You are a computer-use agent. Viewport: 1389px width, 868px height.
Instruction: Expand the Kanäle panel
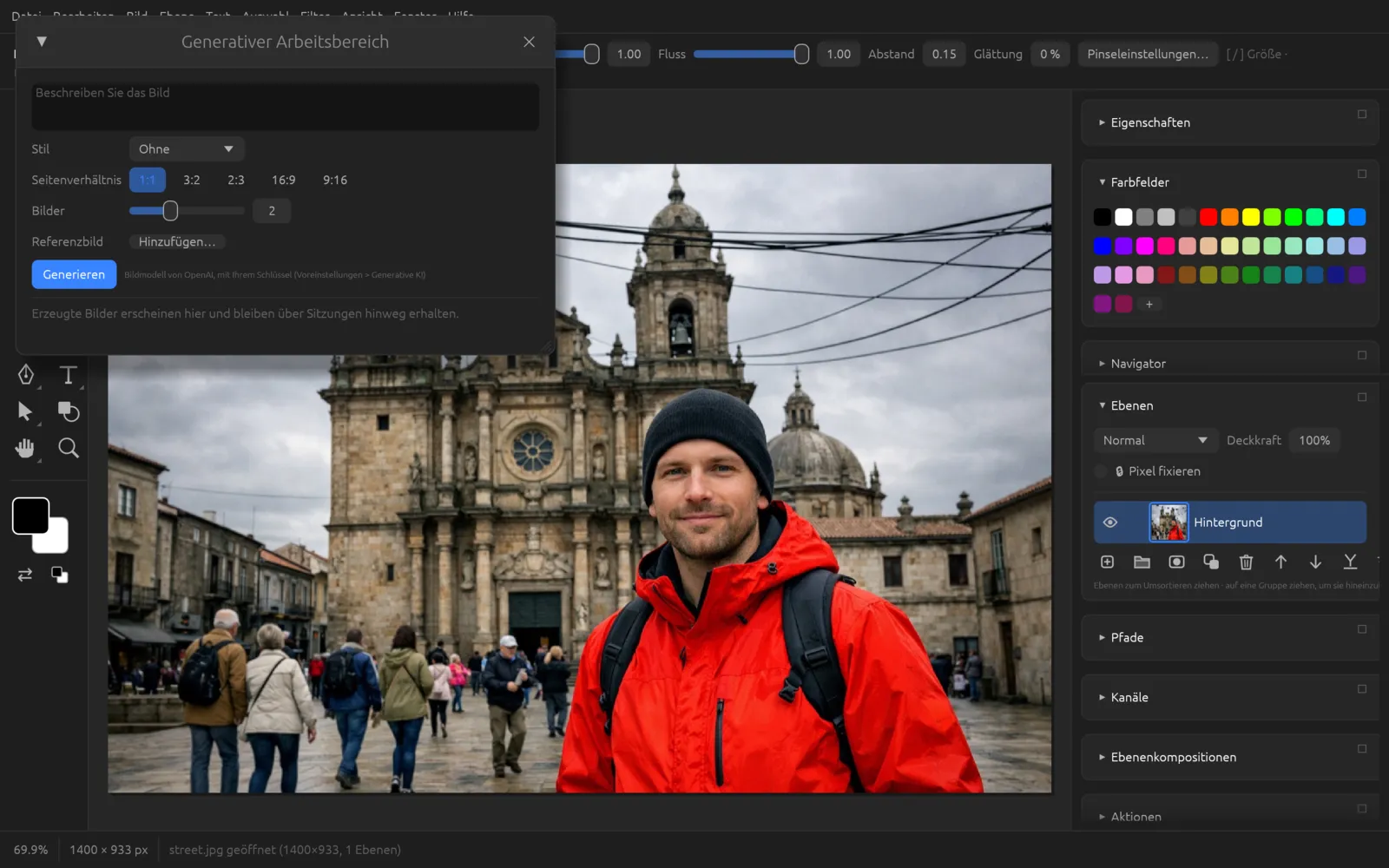point(1129,698)
